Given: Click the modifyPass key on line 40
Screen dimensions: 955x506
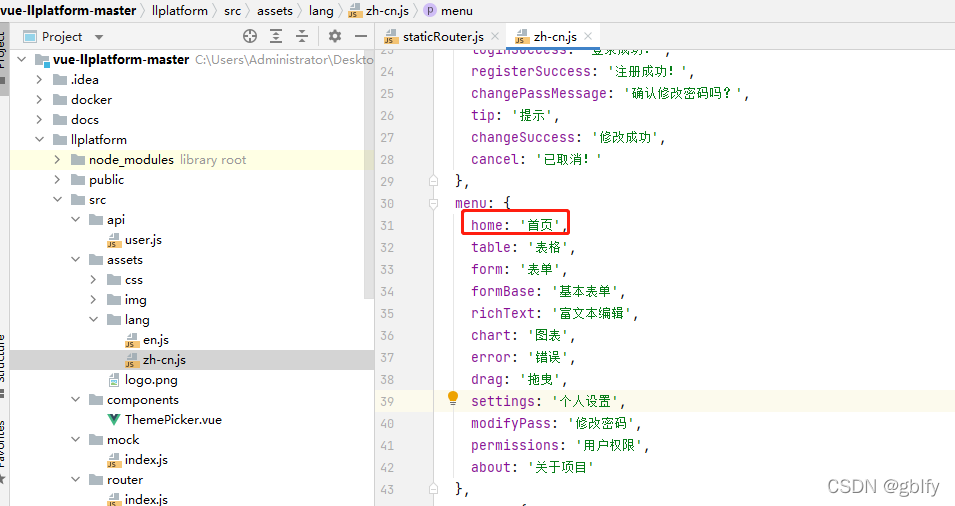Looking at the screenshot, I should [511, 423].
